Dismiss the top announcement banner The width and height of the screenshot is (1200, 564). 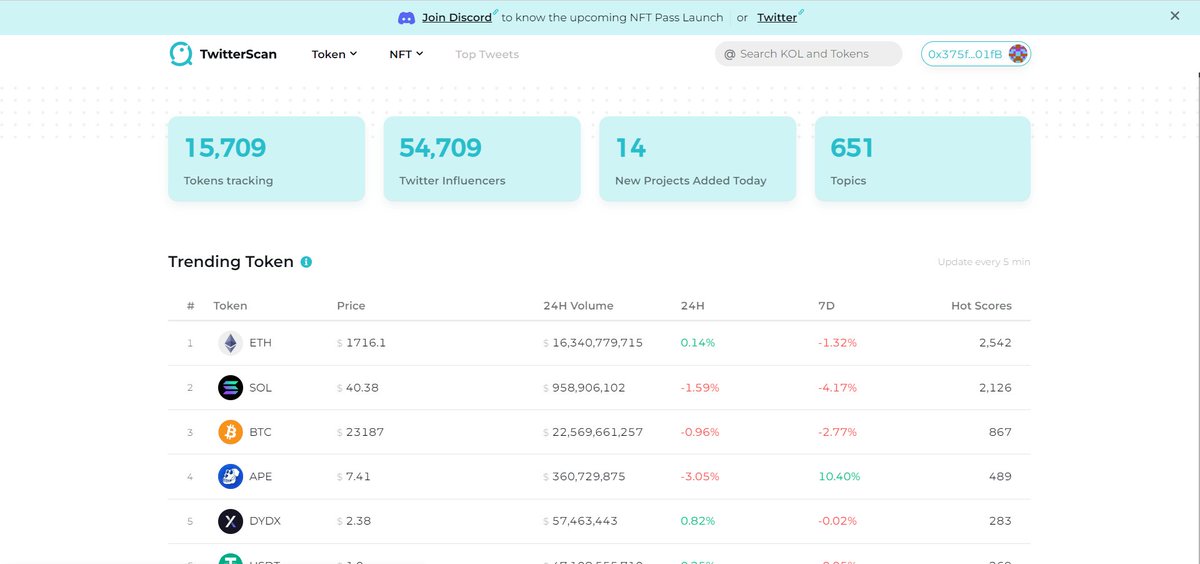pyautogui.click(x=1175, y=16)
